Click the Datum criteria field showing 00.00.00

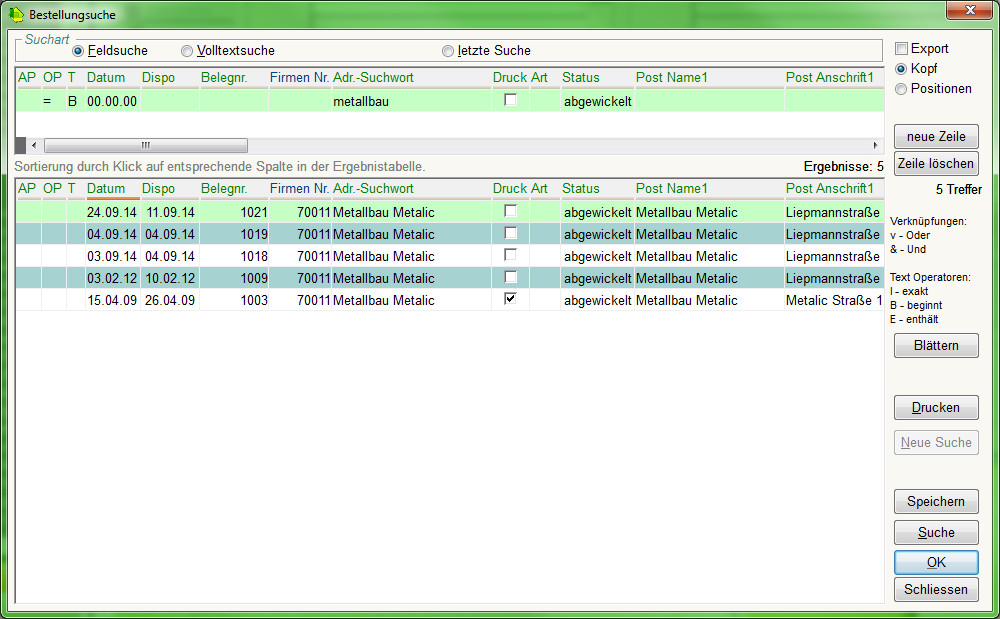[x=112, y=101]
